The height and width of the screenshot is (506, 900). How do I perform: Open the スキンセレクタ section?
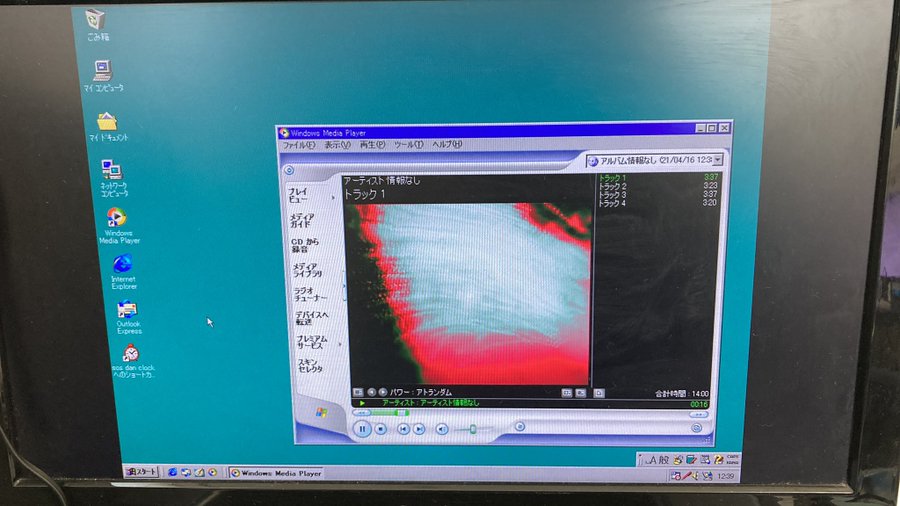(311, 365)
